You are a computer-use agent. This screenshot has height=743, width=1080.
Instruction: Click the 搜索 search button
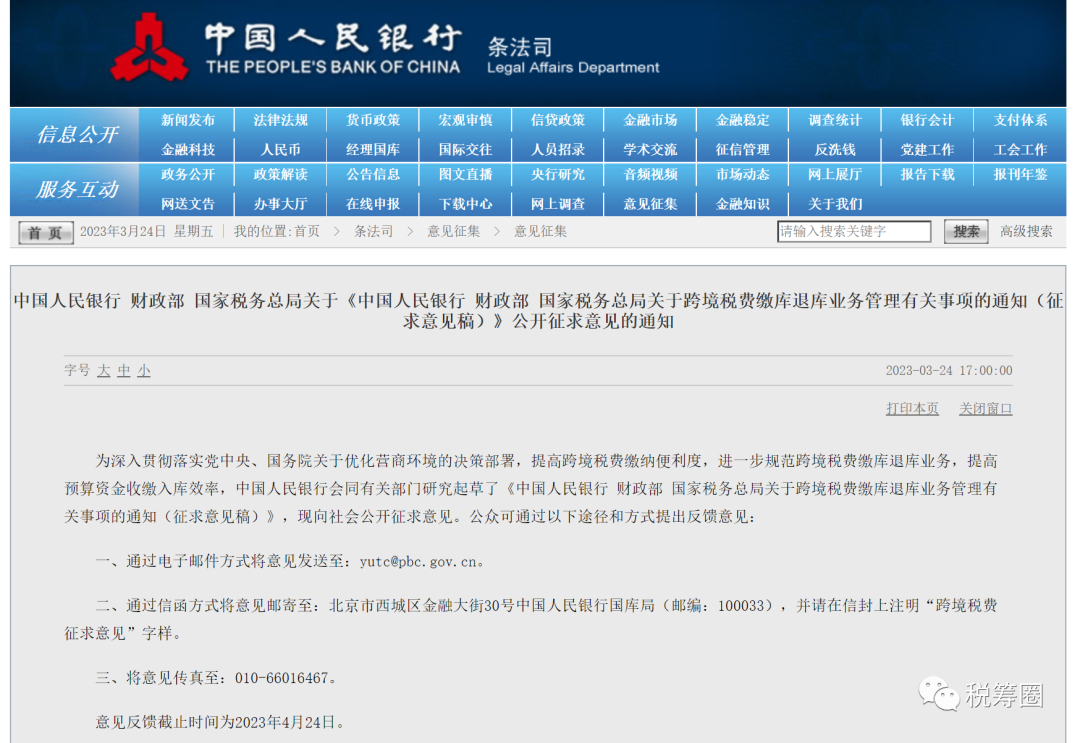[x=966, y=231]
